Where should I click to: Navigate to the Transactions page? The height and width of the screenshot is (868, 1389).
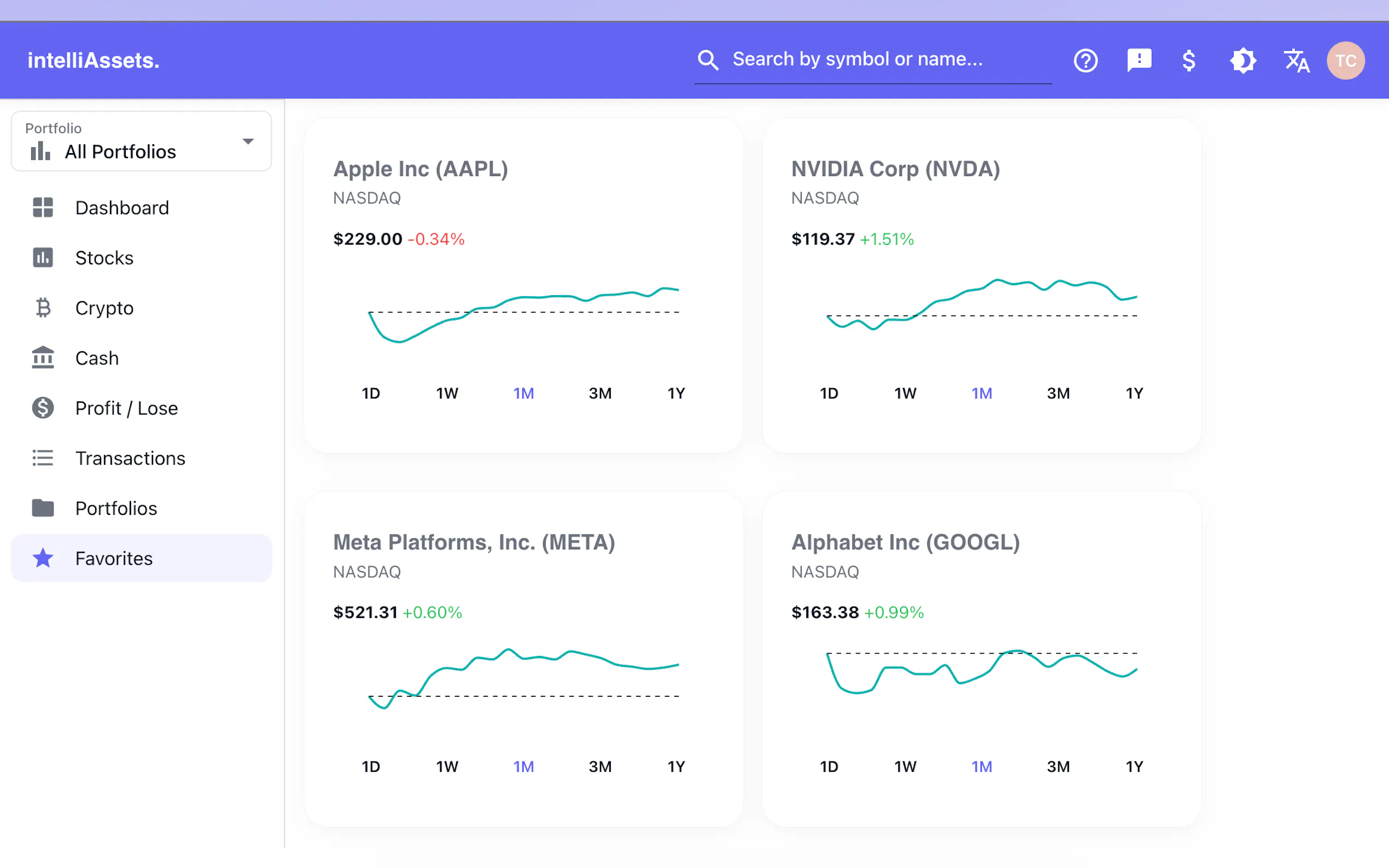130,458
